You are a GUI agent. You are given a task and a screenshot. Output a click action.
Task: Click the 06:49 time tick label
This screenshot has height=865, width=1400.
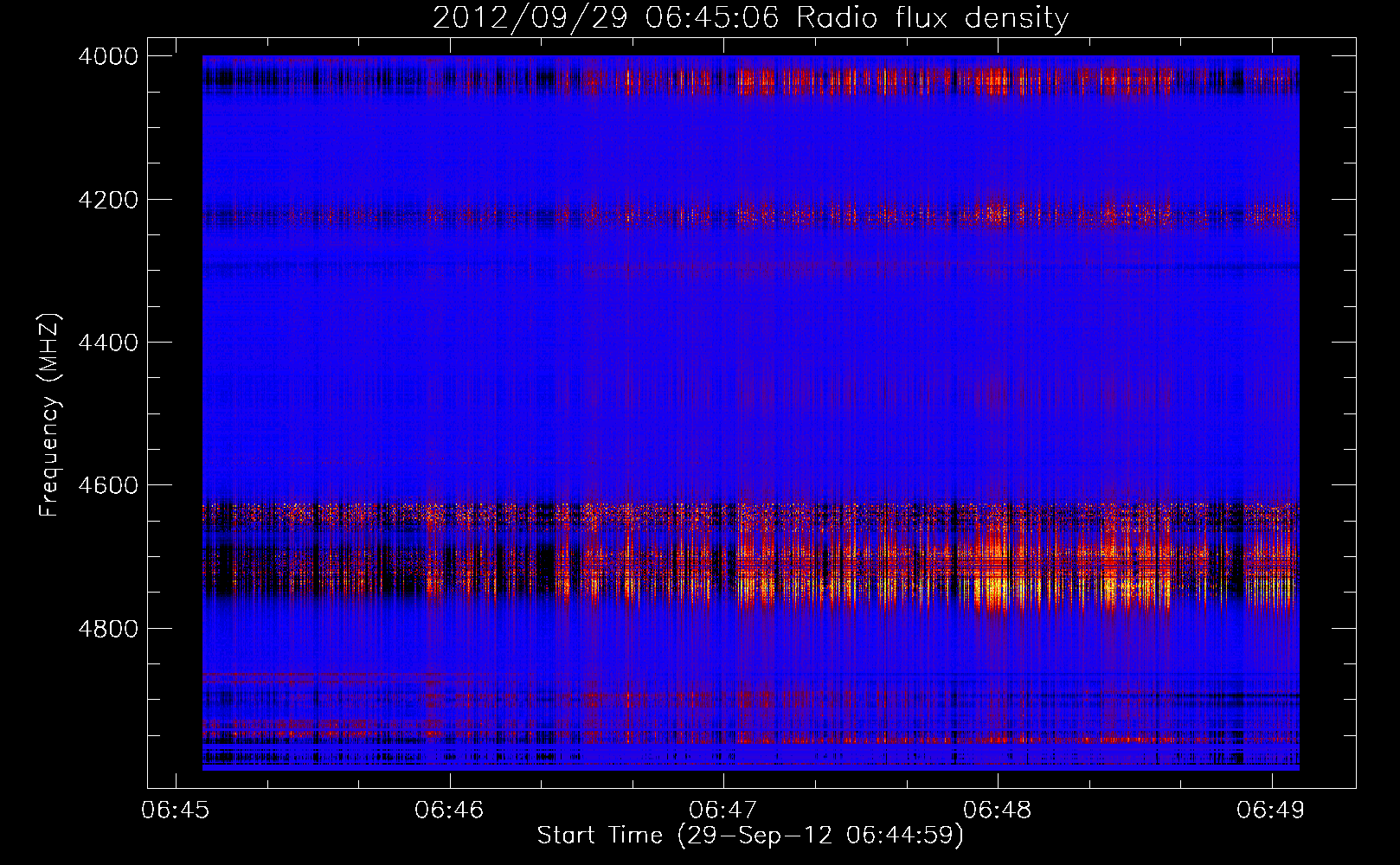[1271, 810]
